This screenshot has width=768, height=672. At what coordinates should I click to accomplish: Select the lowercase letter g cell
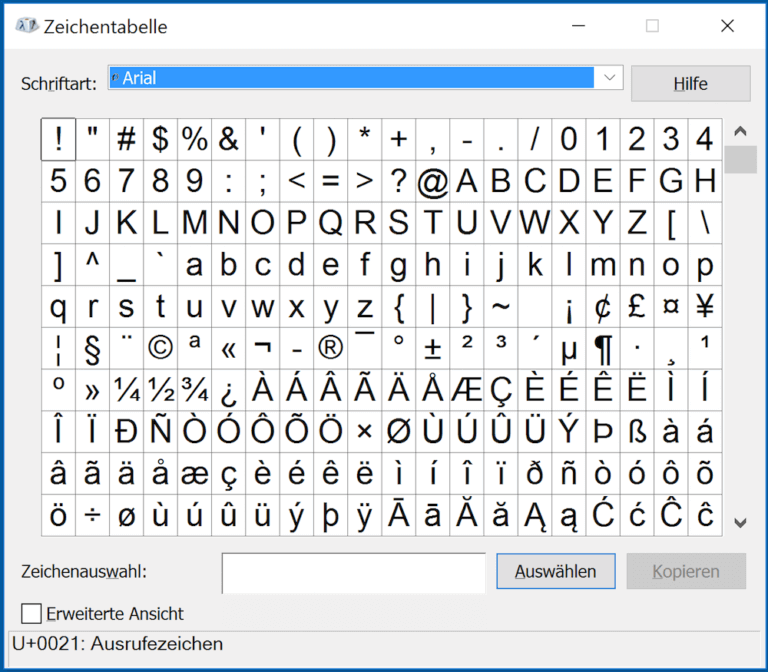click(x=399, y=265)
